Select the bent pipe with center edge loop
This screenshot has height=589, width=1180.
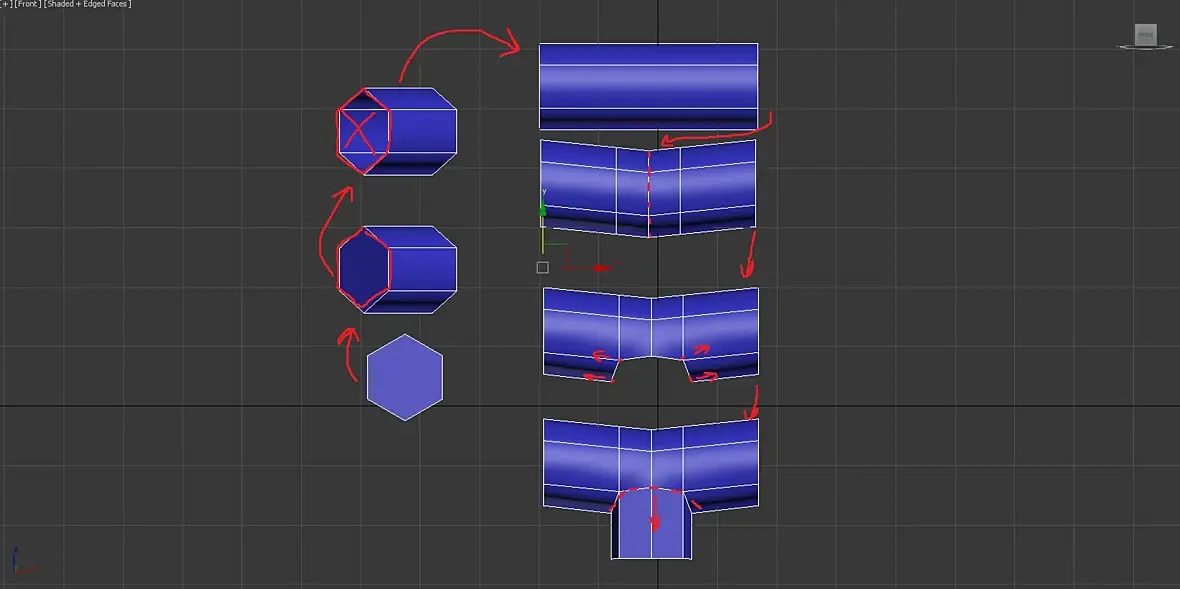(x=648, y=188)
